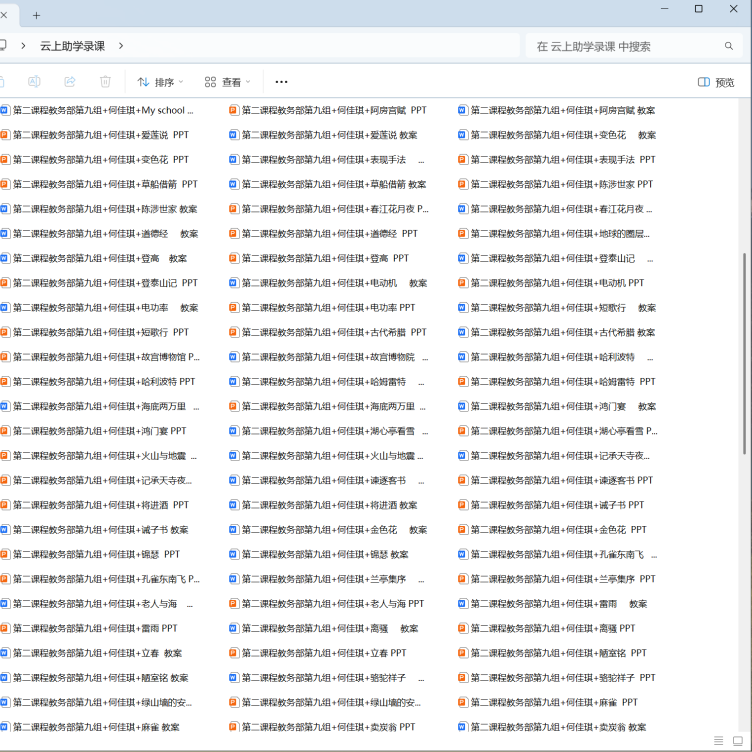Select the file name 草船借箭 教案
This screenshot has width=752, height=752.
pos(334,184)
